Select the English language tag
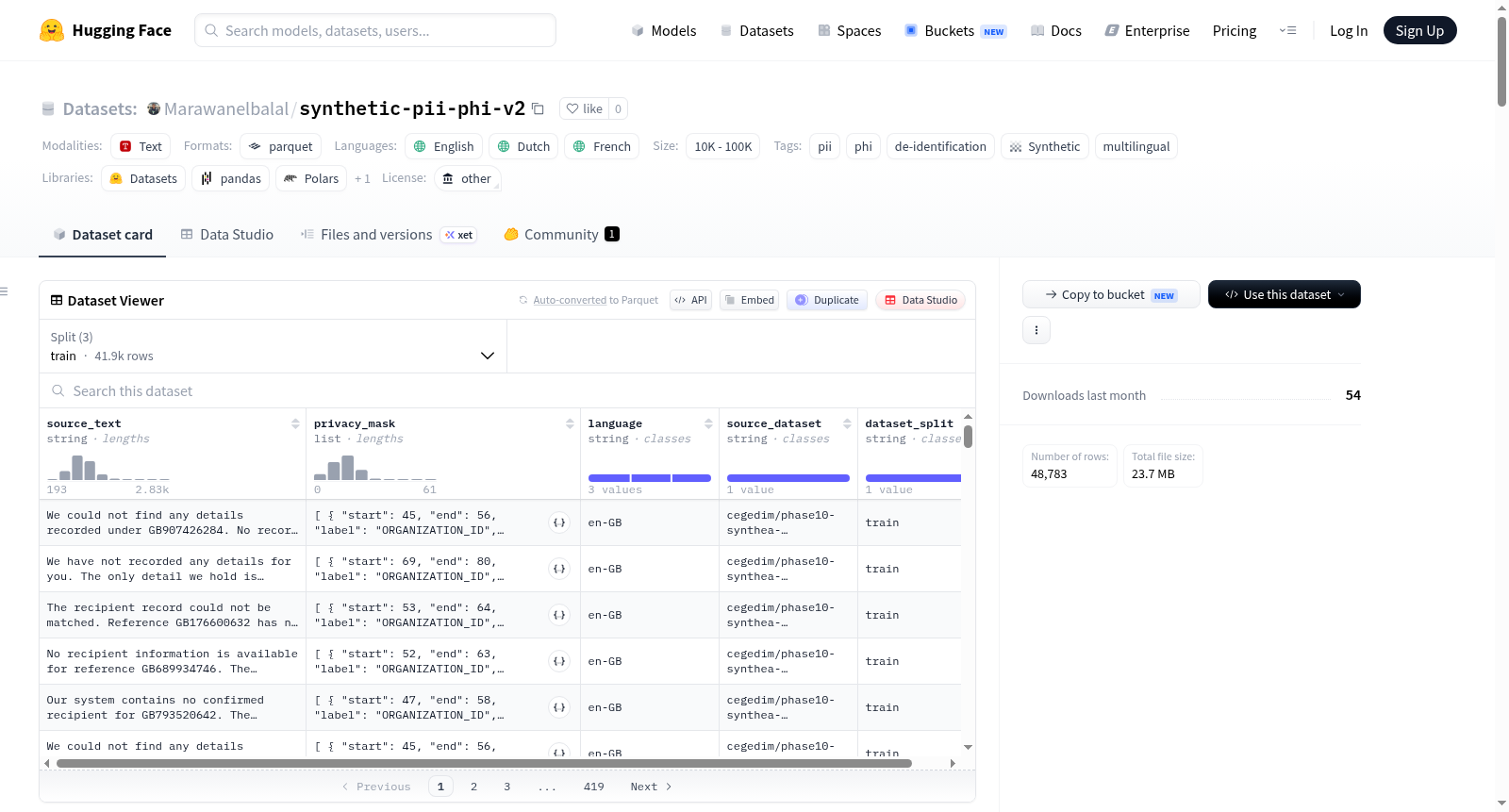 pos(443,146)
